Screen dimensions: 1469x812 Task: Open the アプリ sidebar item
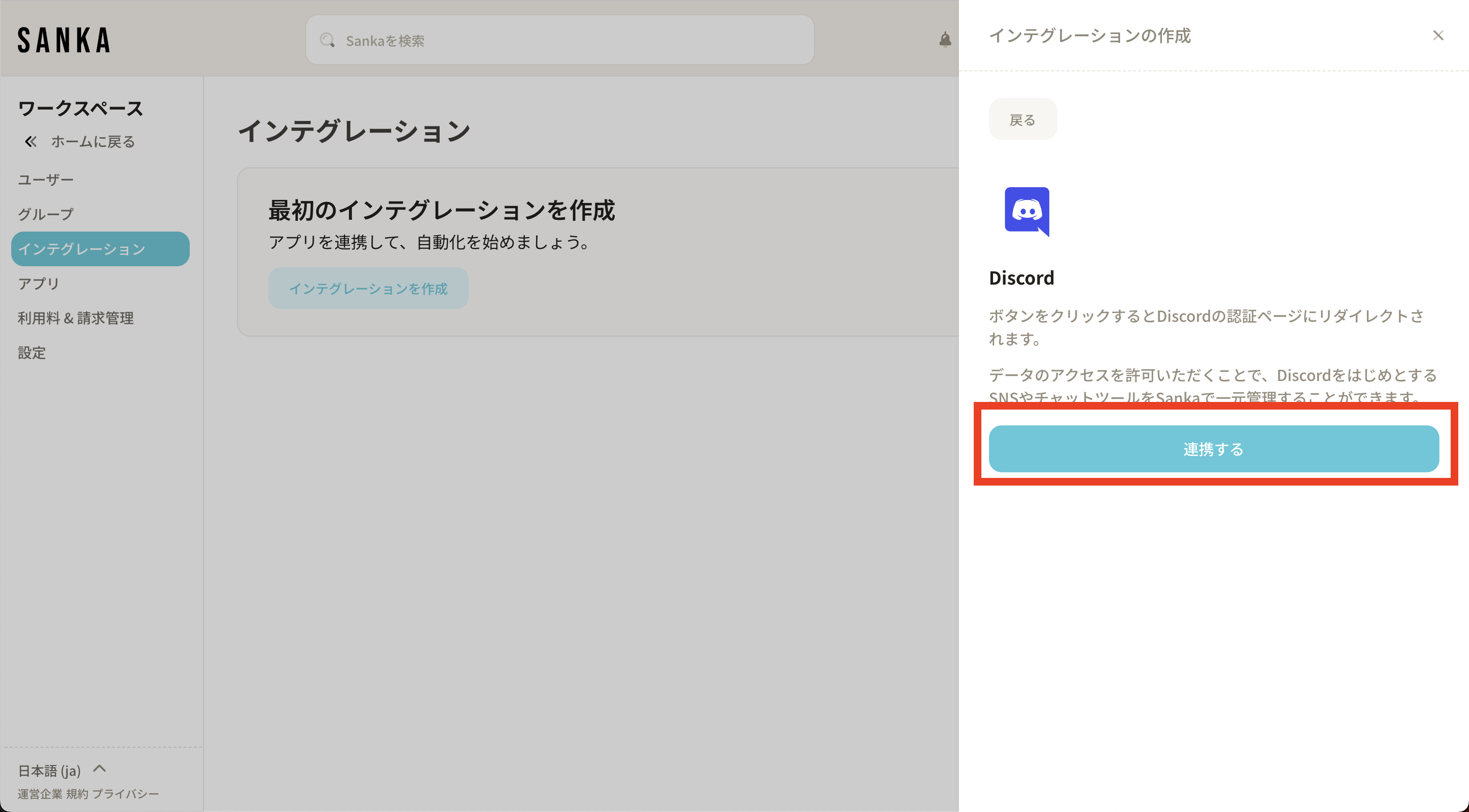pos(39,284)
